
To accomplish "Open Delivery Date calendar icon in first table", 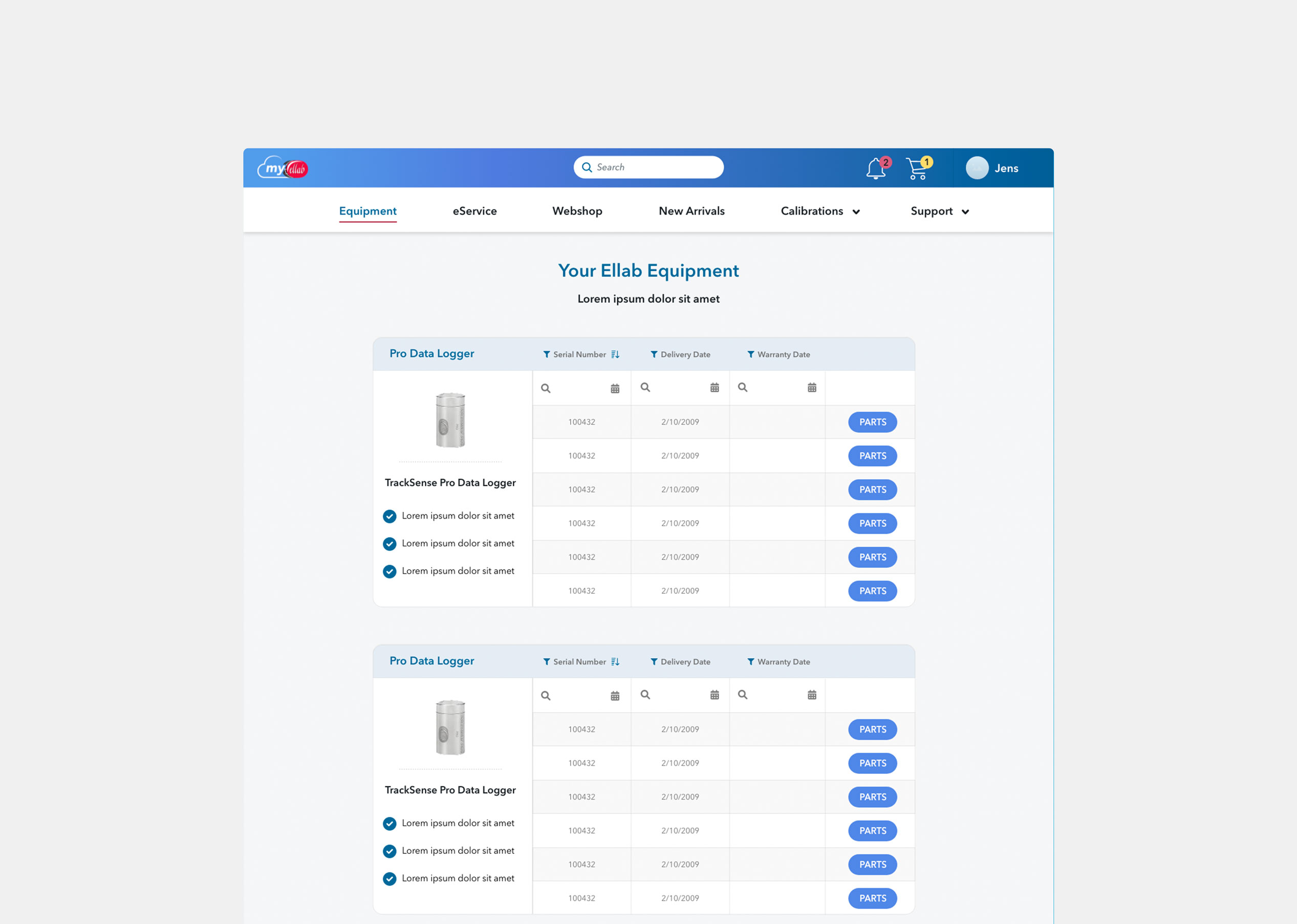I will point(715,388).
